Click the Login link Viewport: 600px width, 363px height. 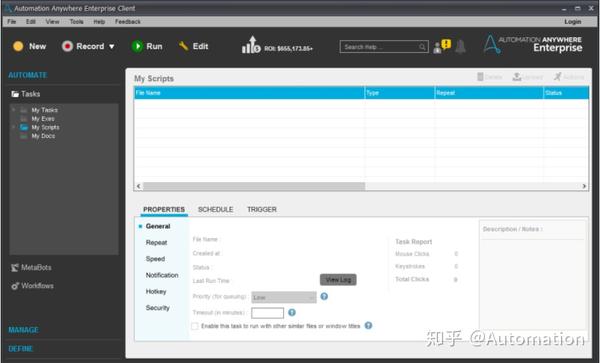coord(572,22)
